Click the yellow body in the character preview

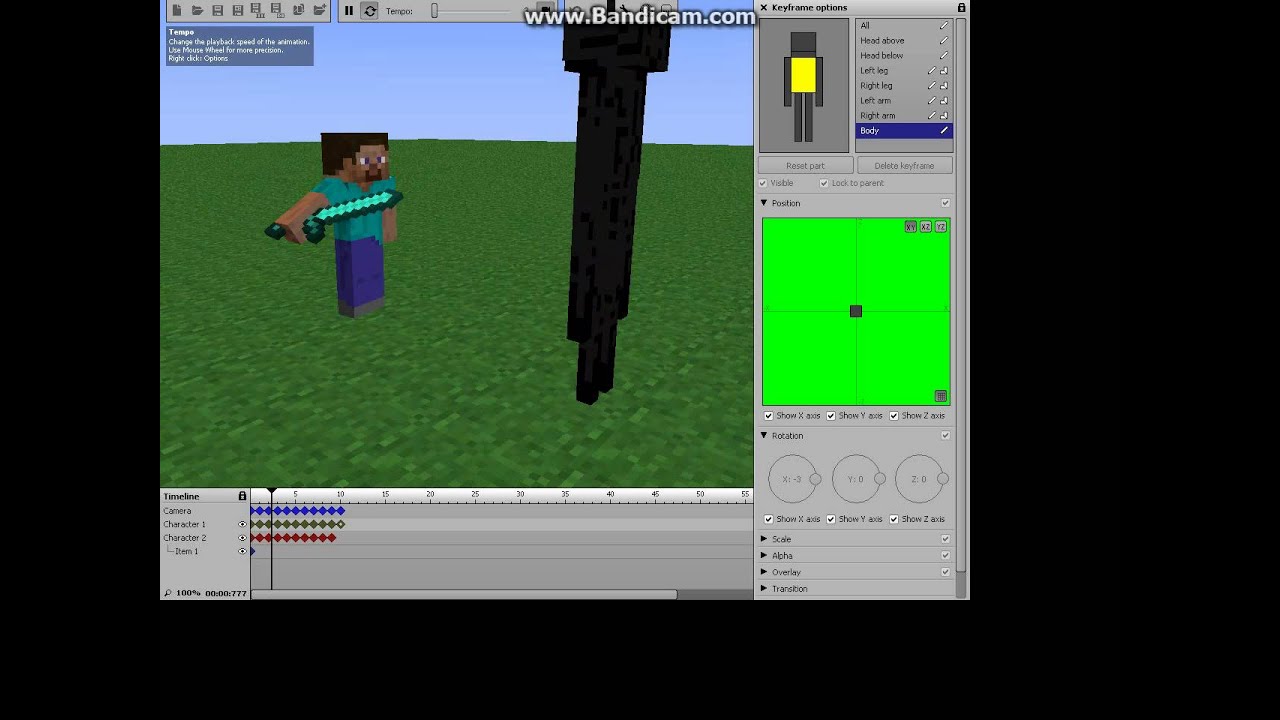tap(803, 75)
